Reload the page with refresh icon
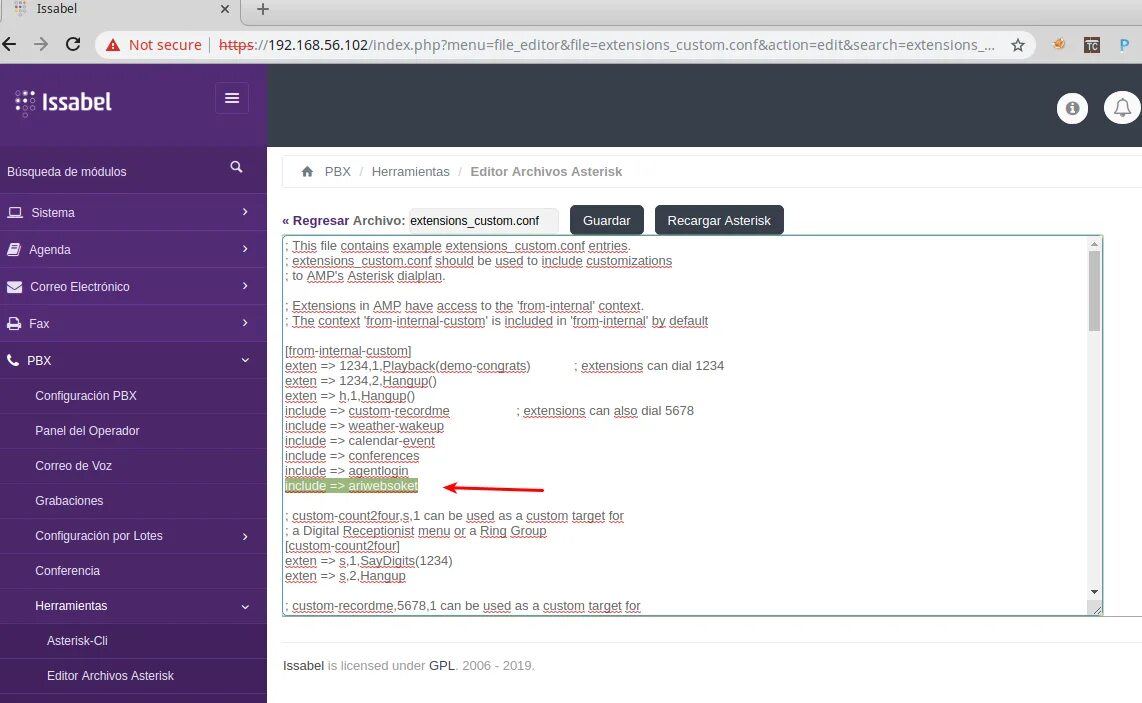The image size is (1142, 703). (x=73, y=44)
